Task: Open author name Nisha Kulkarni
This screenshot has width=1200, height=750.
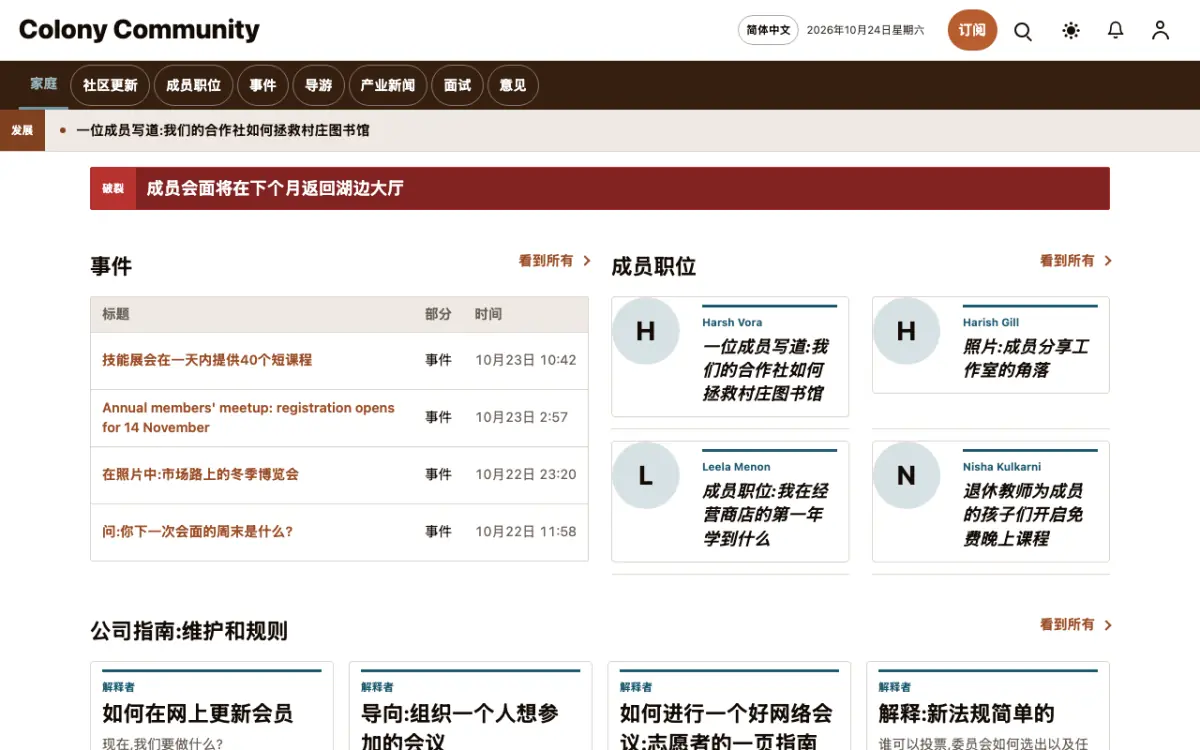Action: pos(1002,467)
